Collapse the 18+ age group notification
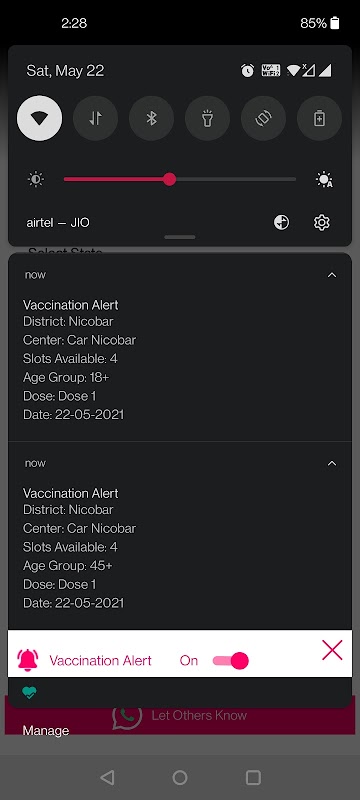This screenshot has width=360, height=800. [332, 275]
